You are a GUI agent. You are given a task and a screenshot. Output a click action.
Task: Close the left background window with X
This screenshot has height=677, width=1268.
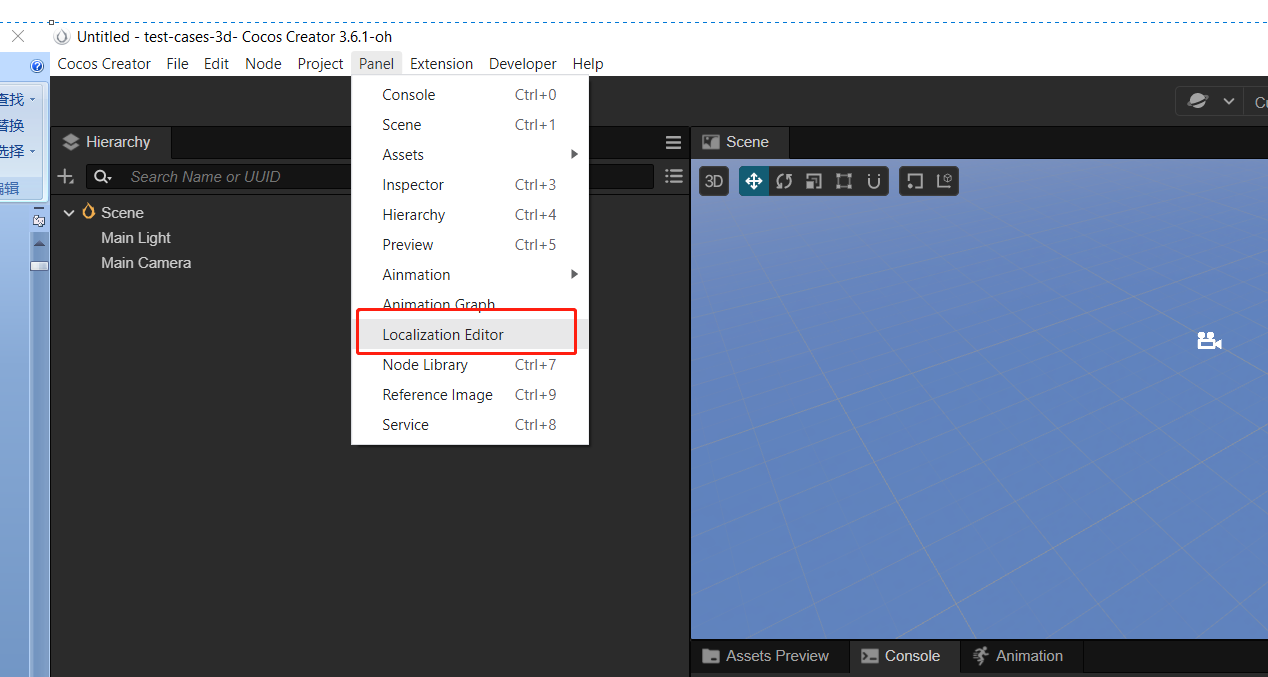pos(18,36)
